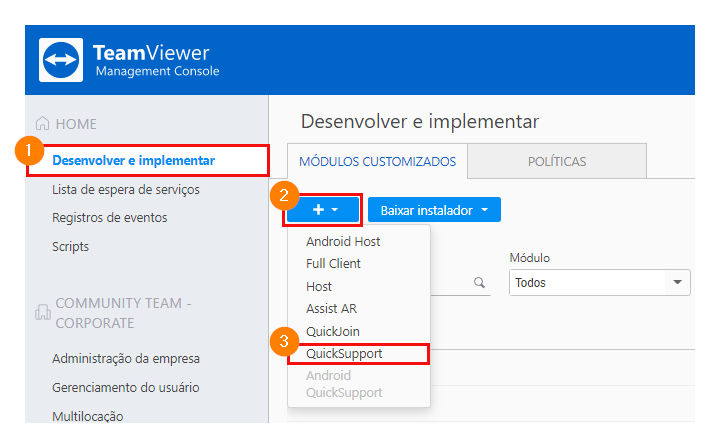
Task: Open the Módulo Todos combo box
Action: (599, 282)
